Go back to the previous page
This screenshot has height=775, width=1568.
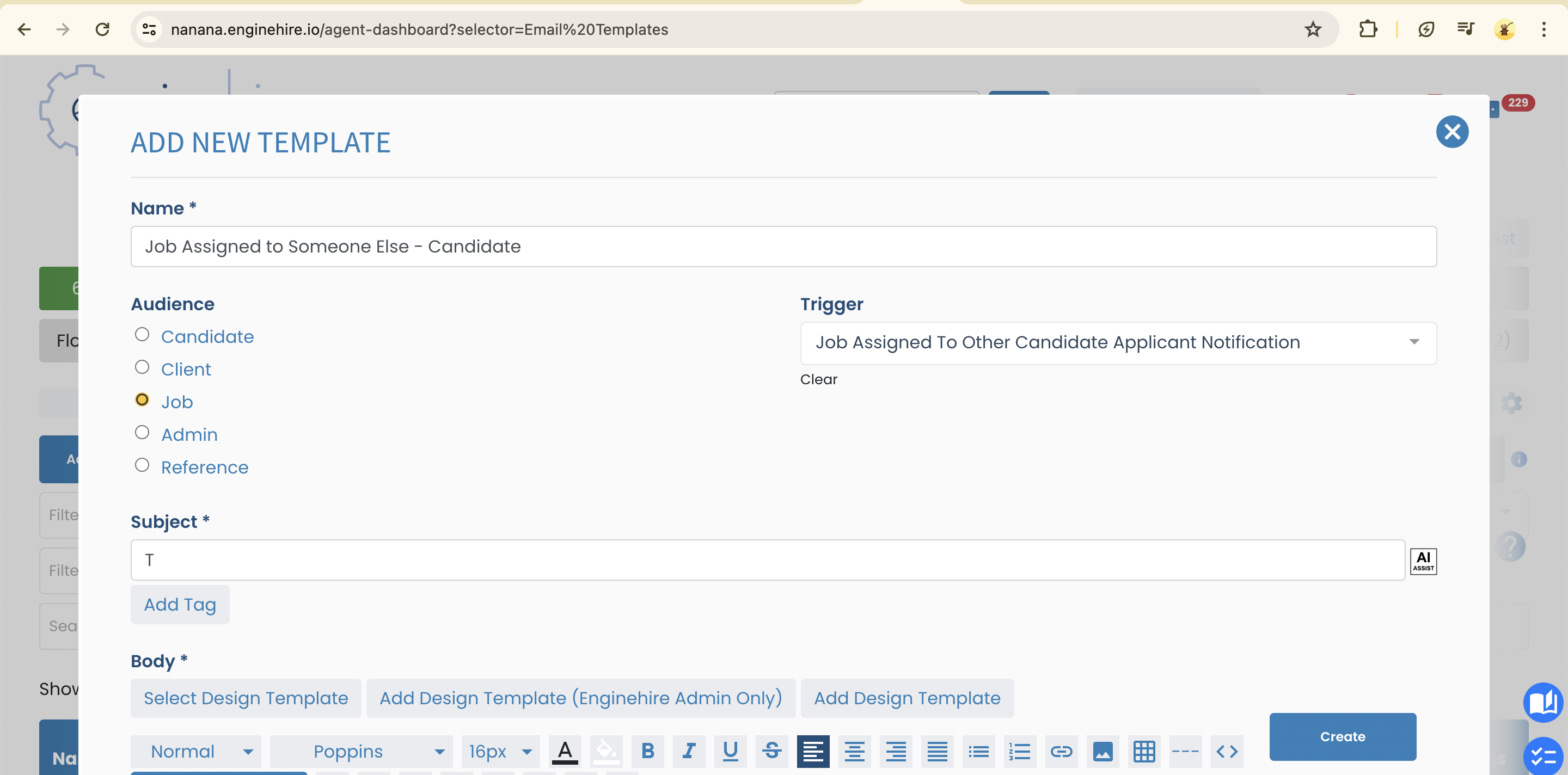(x=24, y=29)
